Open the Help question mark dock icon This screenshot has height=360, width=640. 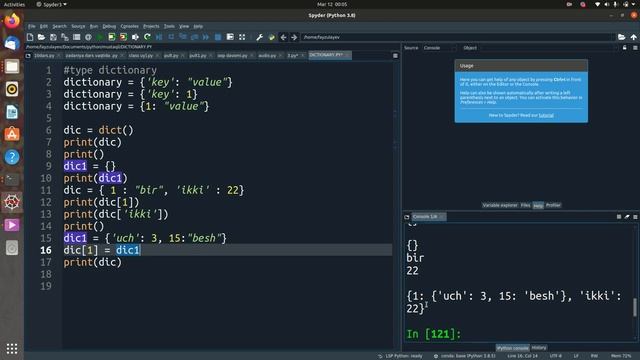[x=12, y=157]
